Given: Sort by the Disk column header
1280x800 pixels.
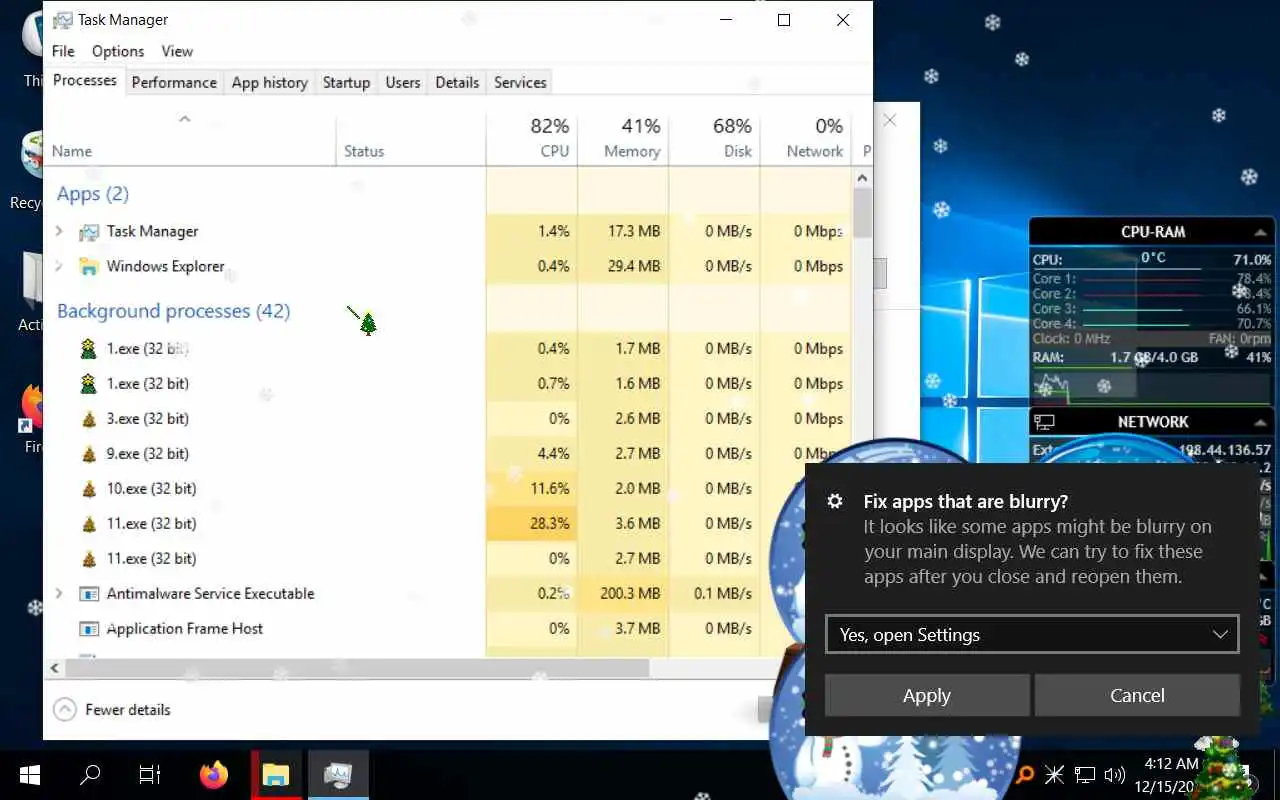Looking at the screenshot, I should click(x=715, y=138).
